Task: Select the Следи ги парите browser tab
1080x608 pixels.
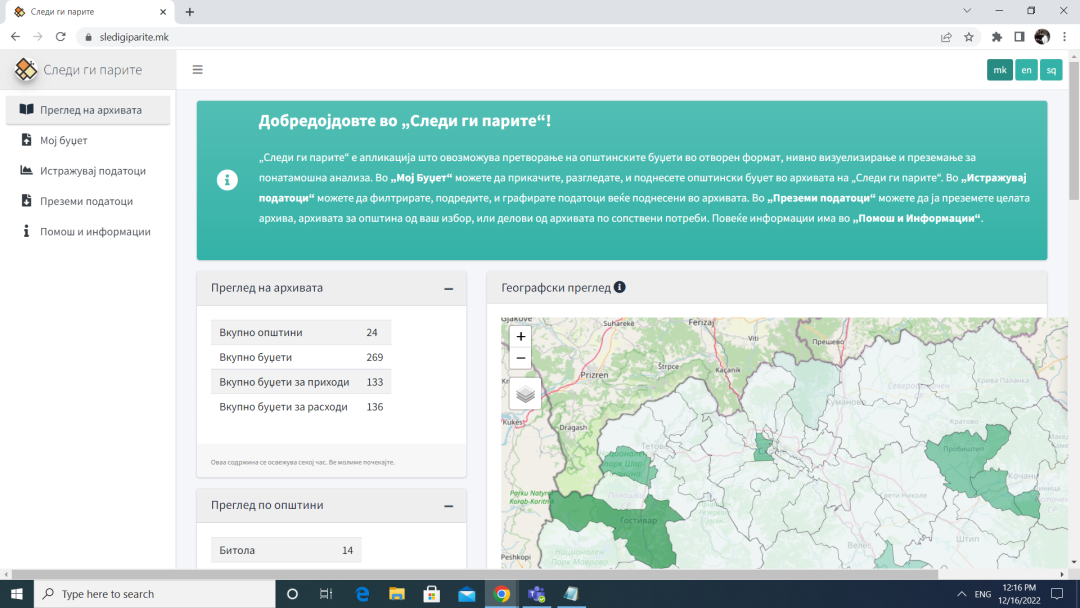Action: pos(90,12)
